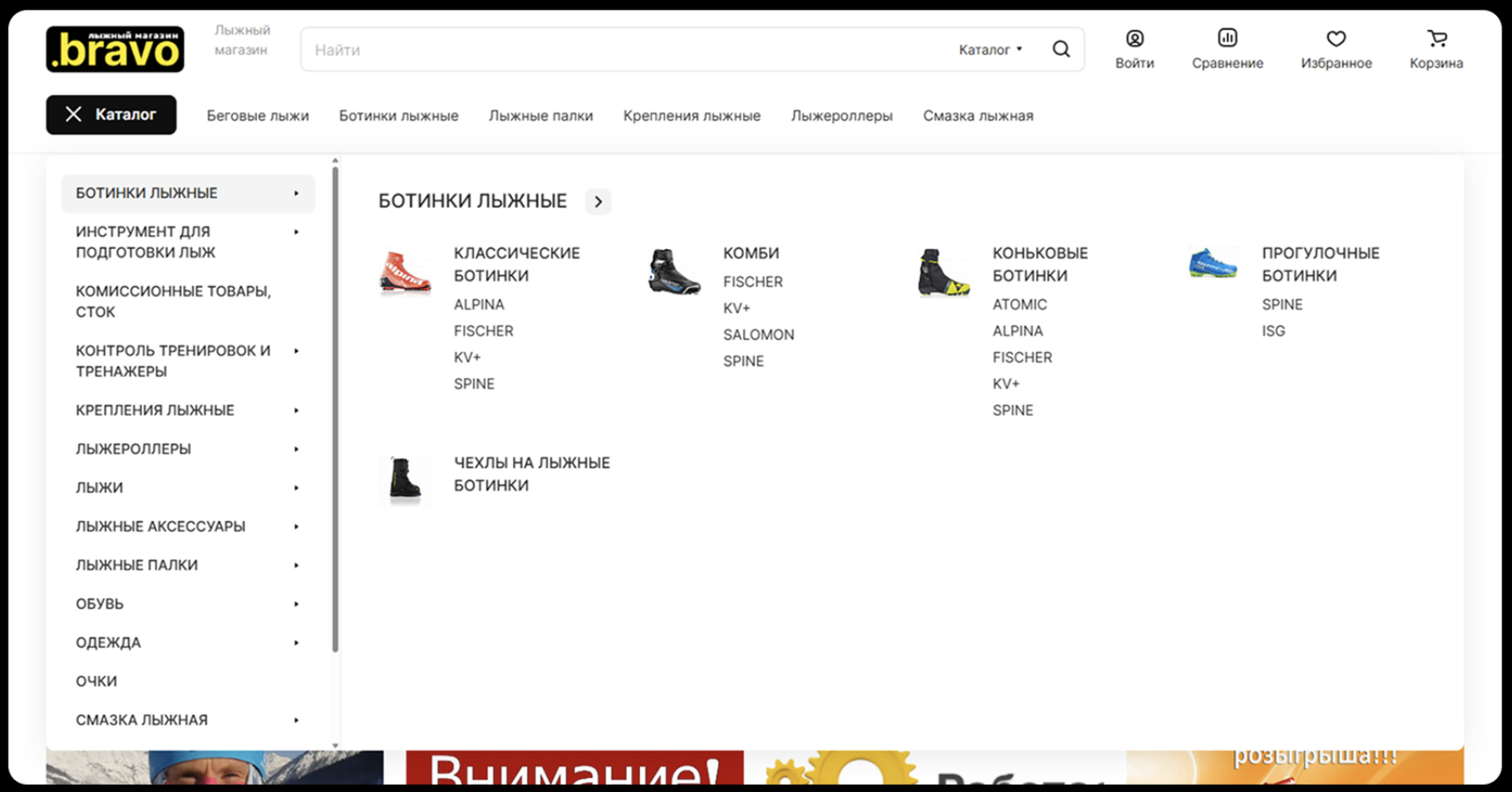Open favorites via the Избранное heart icon
The width and height of the screenshot is (1512, 792).
[x=1336, y=40]
